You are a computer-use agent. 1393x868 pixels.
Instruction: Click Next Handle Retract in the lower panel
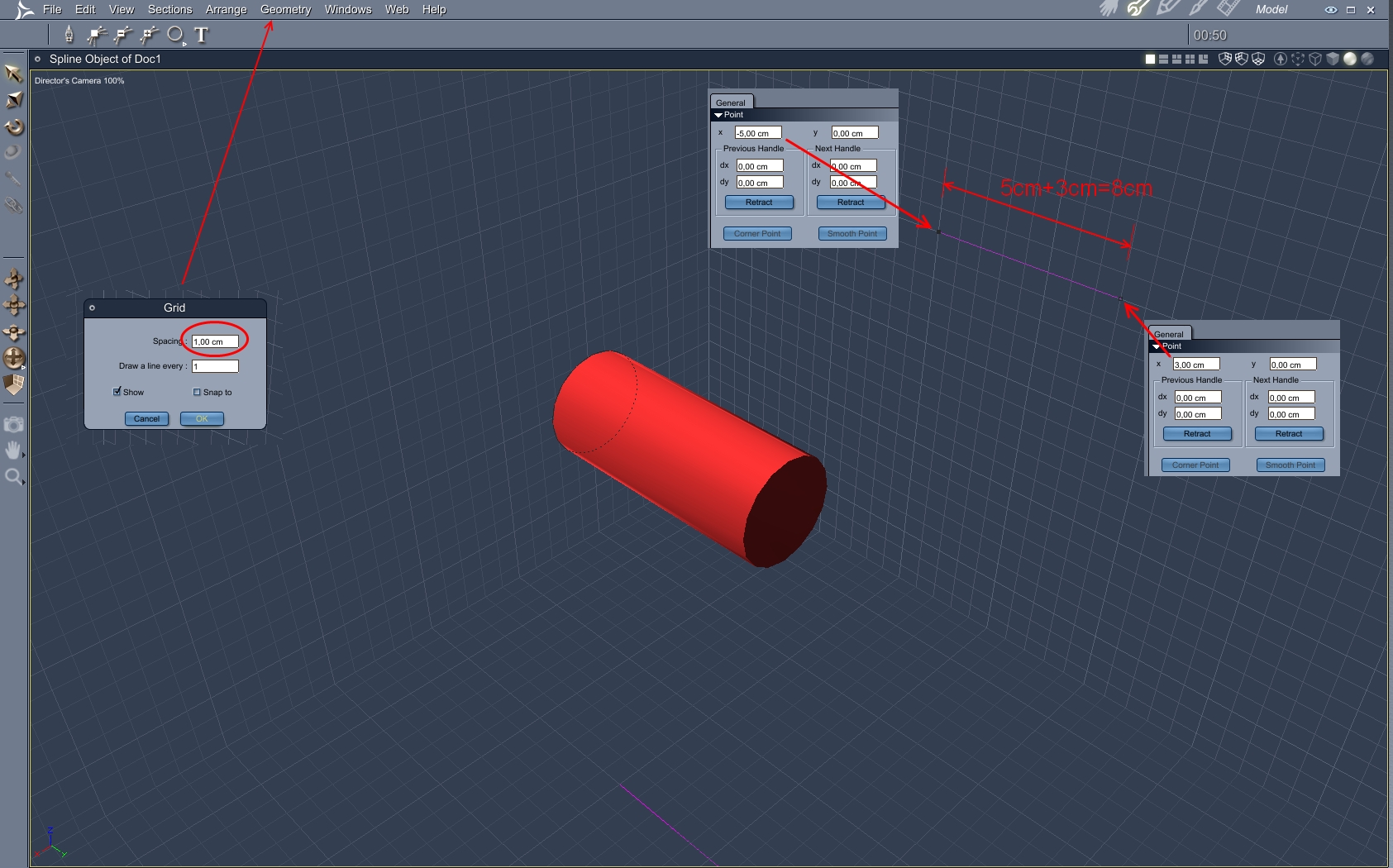1289,433
